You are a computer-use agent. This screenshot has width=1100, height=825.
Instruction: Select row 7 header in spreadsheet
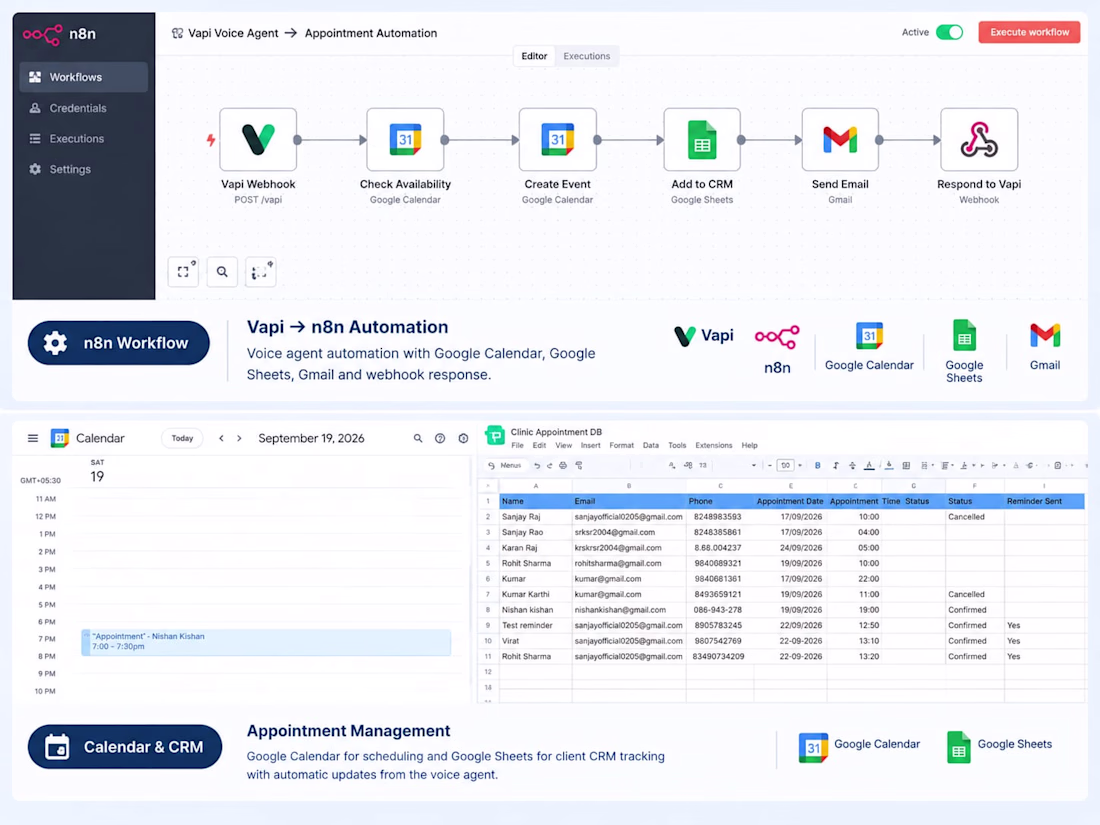tap(488, 594)
